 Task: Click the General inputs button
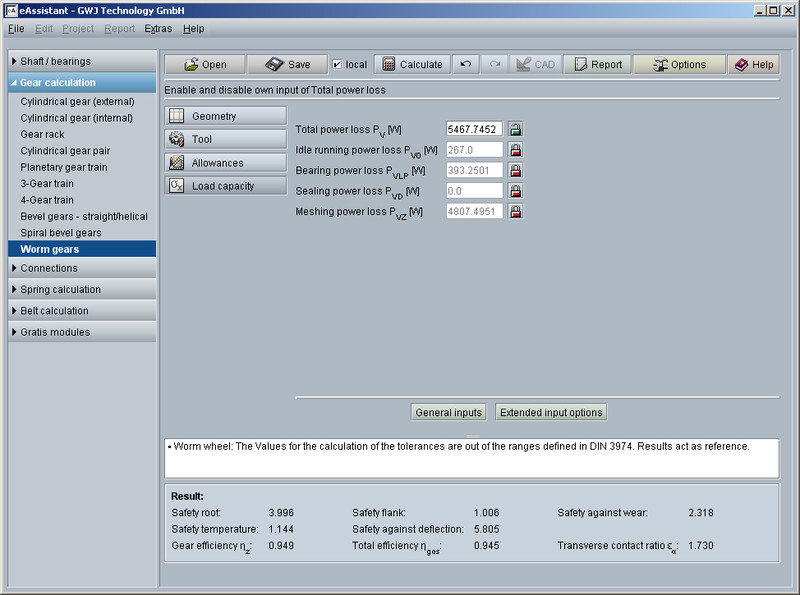click(448, 412)
